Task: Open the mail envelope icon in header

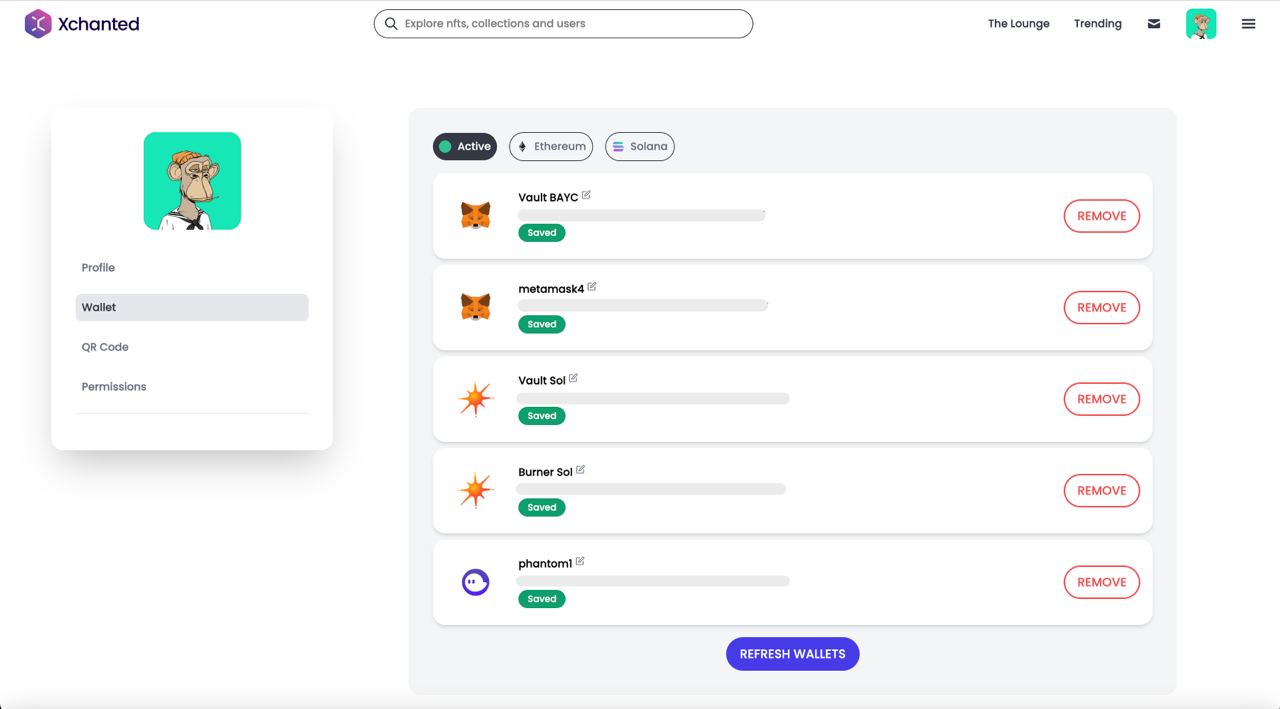Action: [1154, 24]
